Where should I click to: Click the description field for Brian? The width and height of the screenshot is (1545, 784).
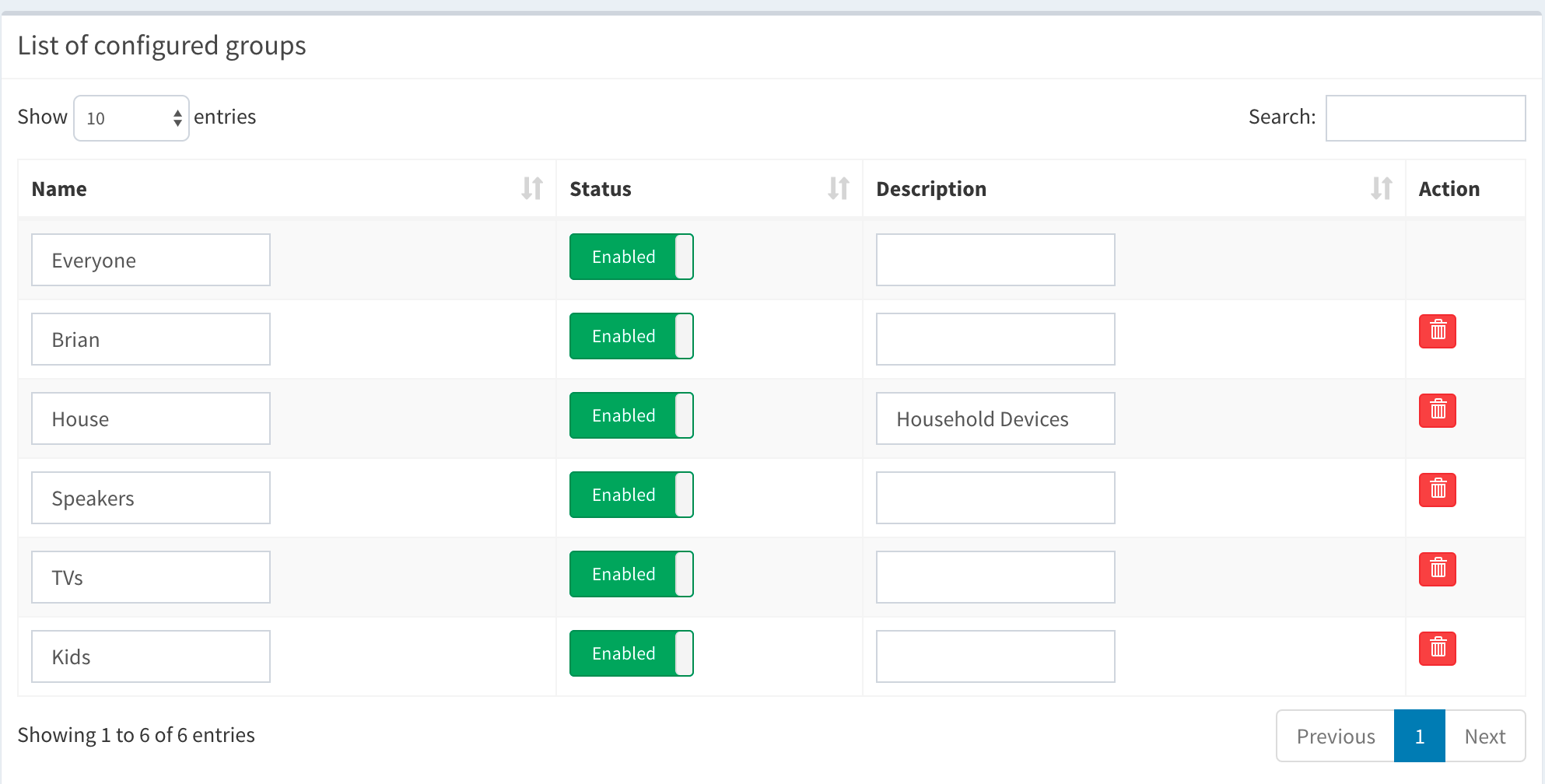click(996, 339)
